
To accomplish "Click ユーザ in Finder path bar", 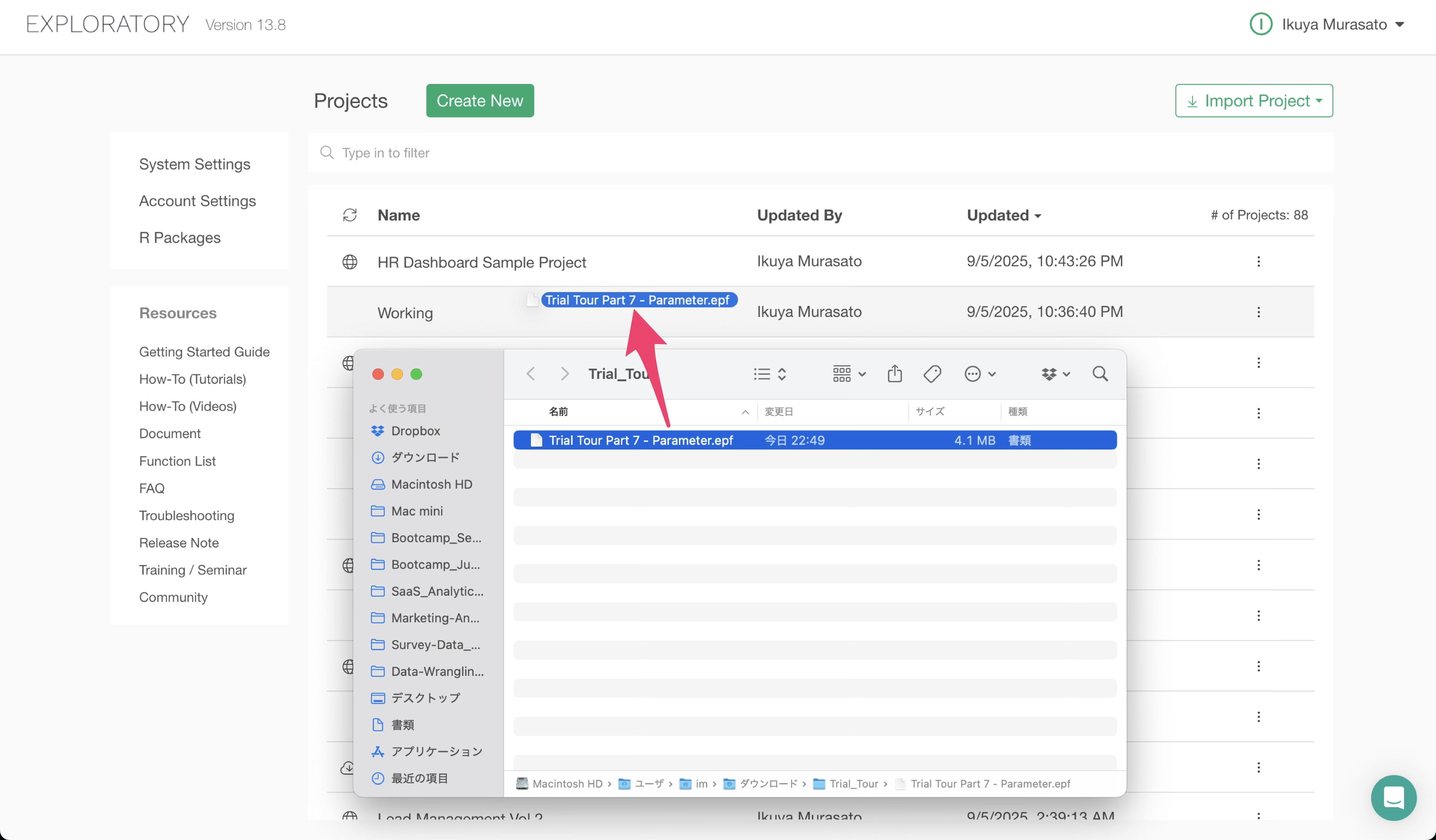I will (642, 784).
